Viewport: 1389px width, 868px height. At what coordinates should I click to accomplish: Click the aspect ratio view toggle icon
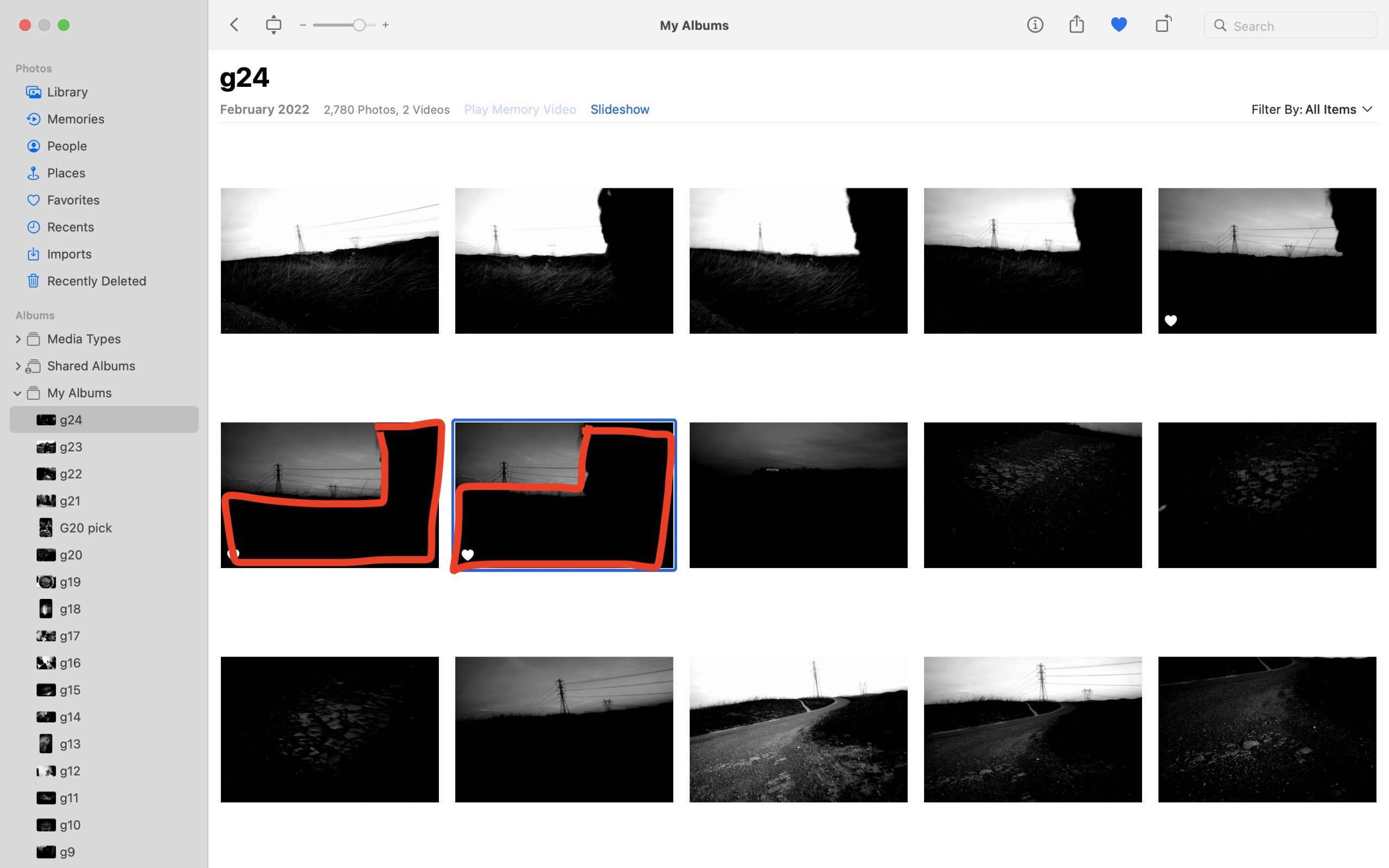click(273, 25)
